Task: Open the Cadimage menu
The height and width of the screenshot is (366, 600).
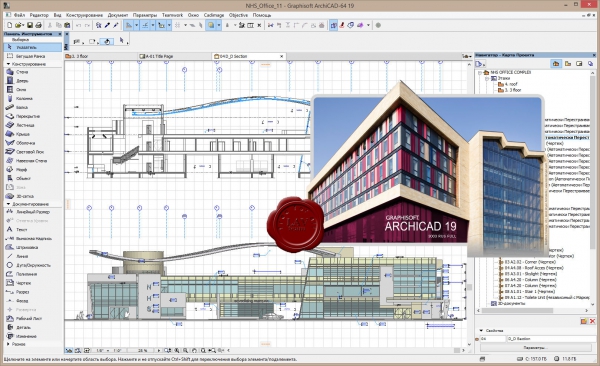Action: (x=214, y=15)
